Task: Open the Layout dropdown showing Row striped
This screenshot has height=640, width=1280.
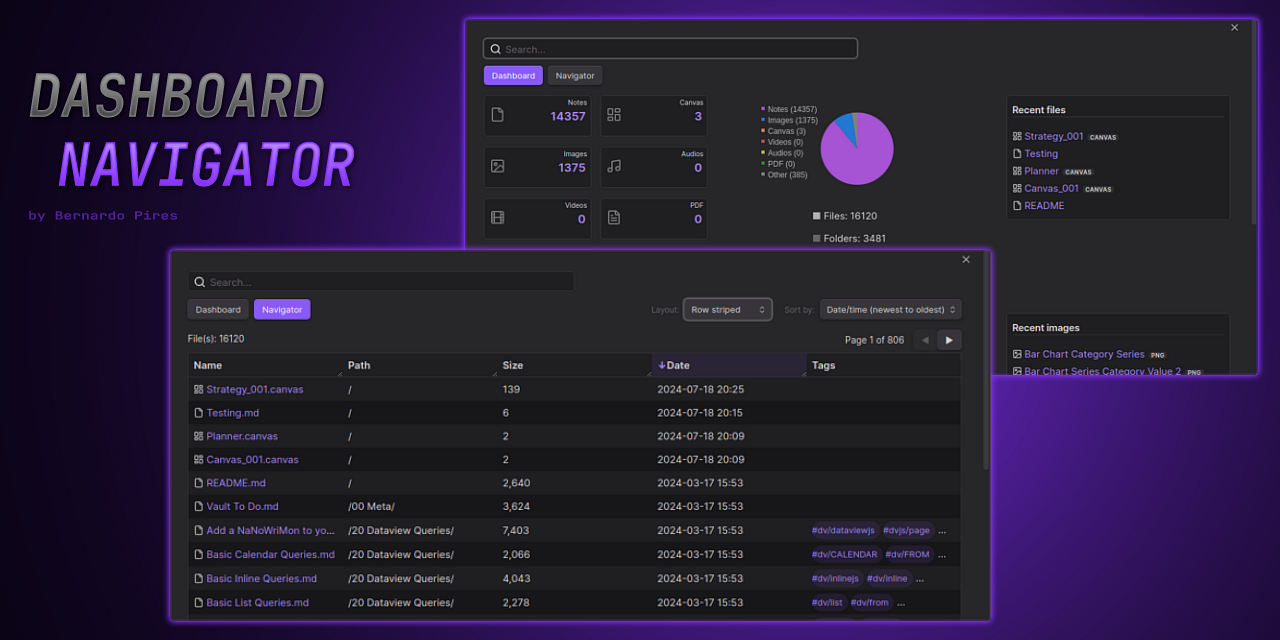Action: click(x=727, y=309)
